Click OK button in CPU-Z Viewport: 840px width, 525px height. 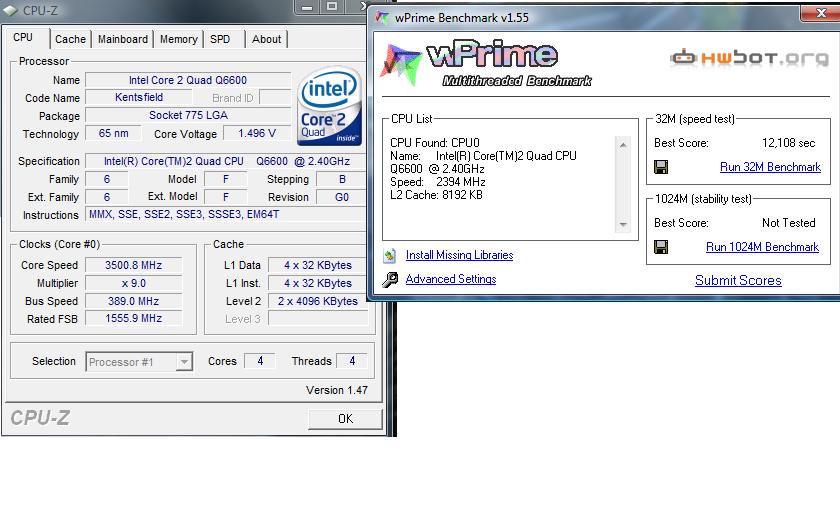[x=345, y=418]
